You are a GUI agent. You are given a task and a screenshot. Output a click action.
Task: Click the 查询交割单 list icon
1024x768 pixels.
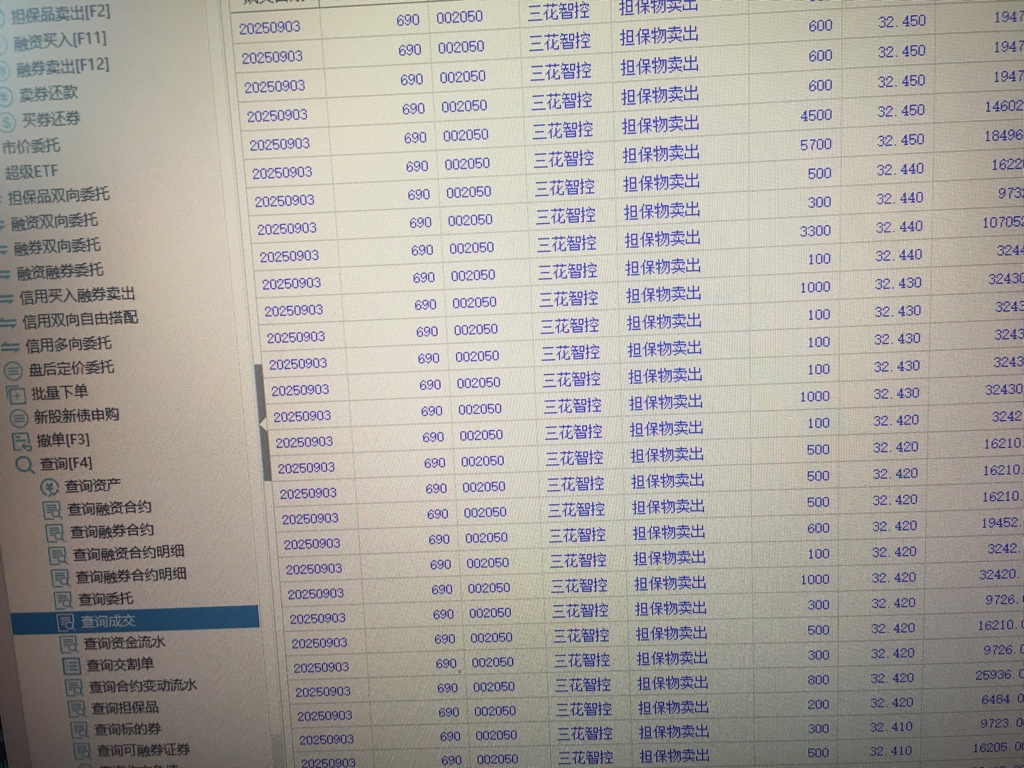click(x=71, y=666)
